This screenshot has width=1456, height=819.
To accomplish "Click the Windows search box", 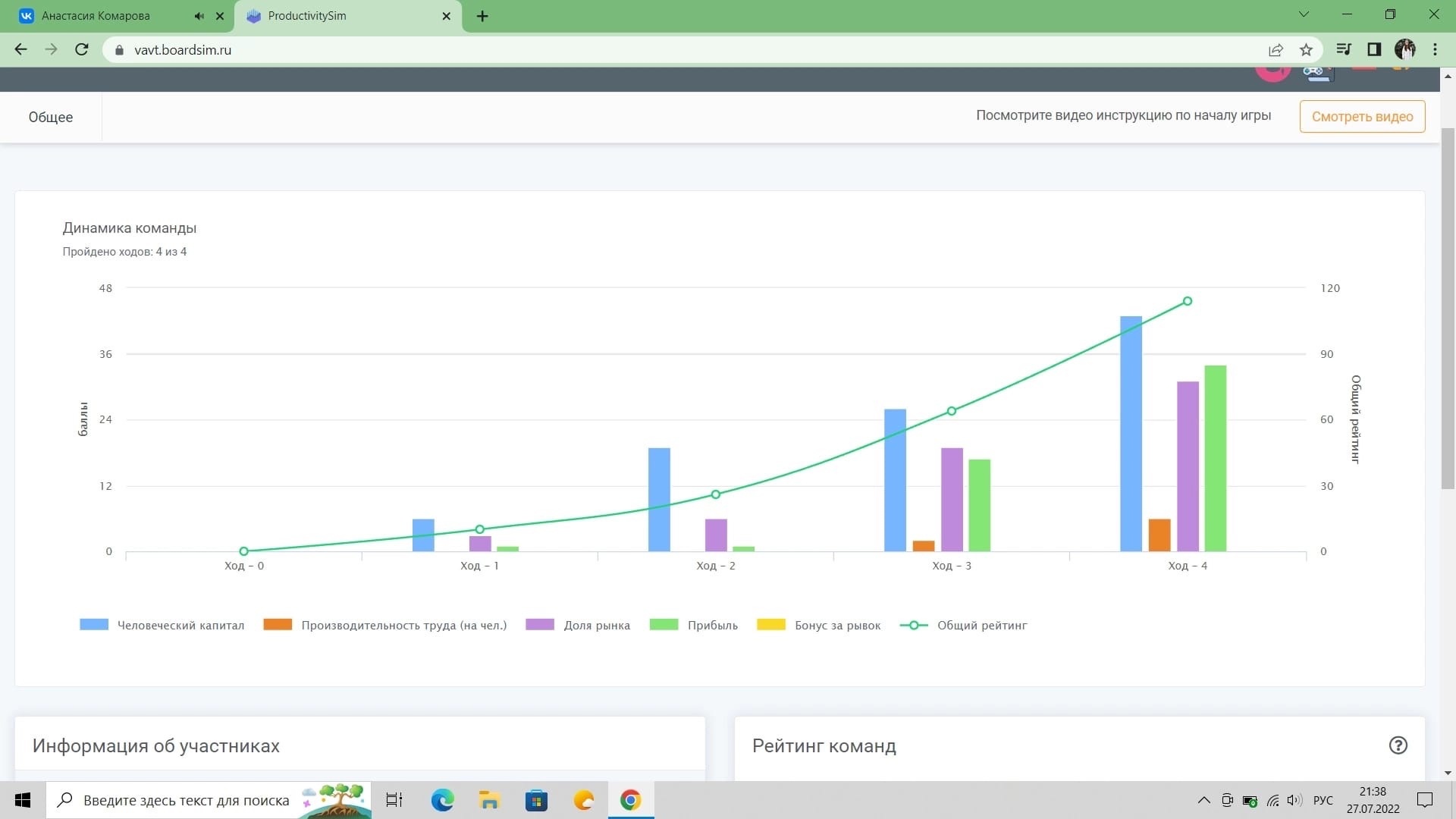I will (x=209, y=800).
